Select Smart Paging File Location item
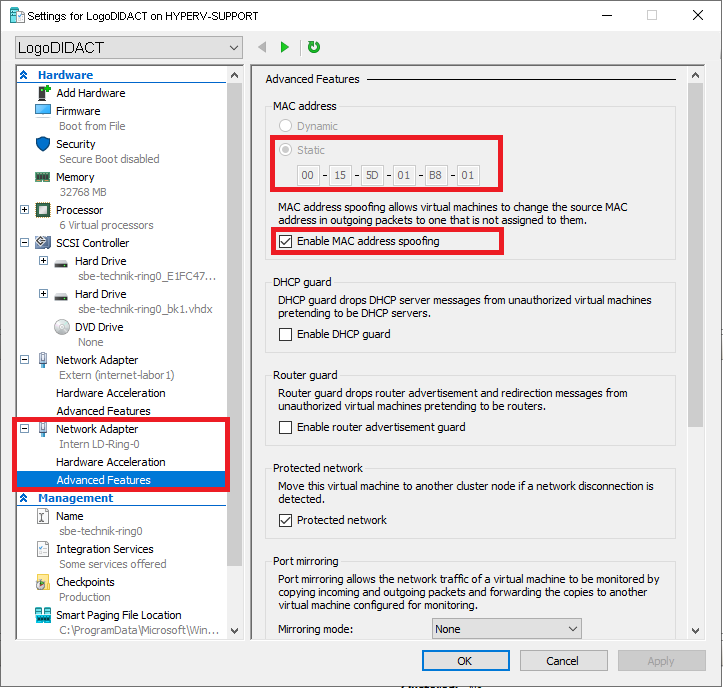723x688 pixels. pos(119,615)
